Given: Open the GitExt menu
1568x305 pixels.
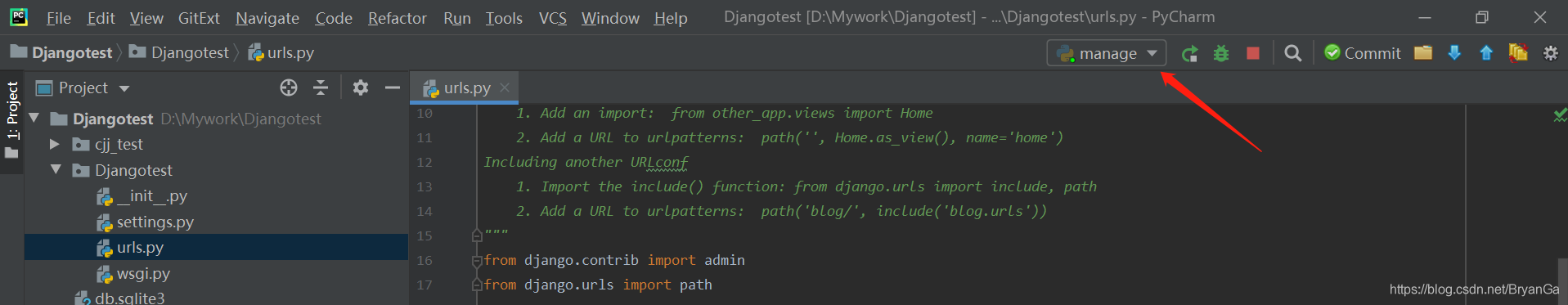Looking at the screenshot, I should 199,18.
